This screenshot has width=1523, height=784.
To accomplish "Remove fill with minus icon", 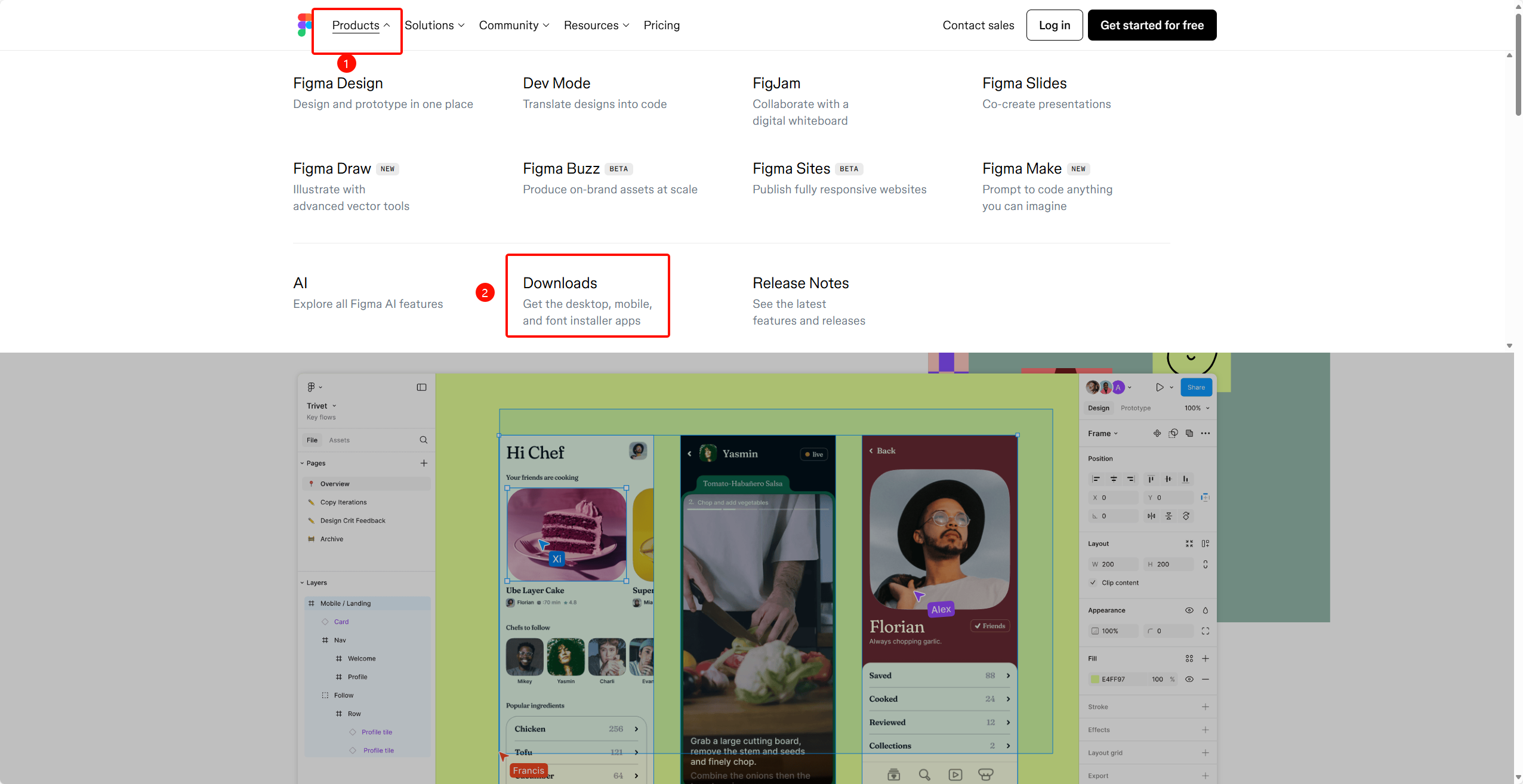I will [1205, 680].
